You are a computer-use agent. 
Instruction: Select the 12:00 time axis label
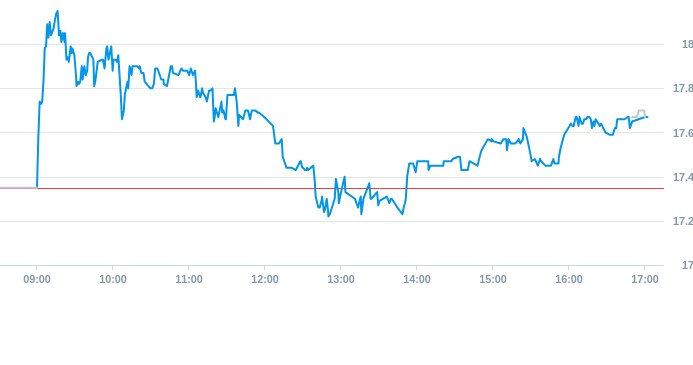[265, 280]
